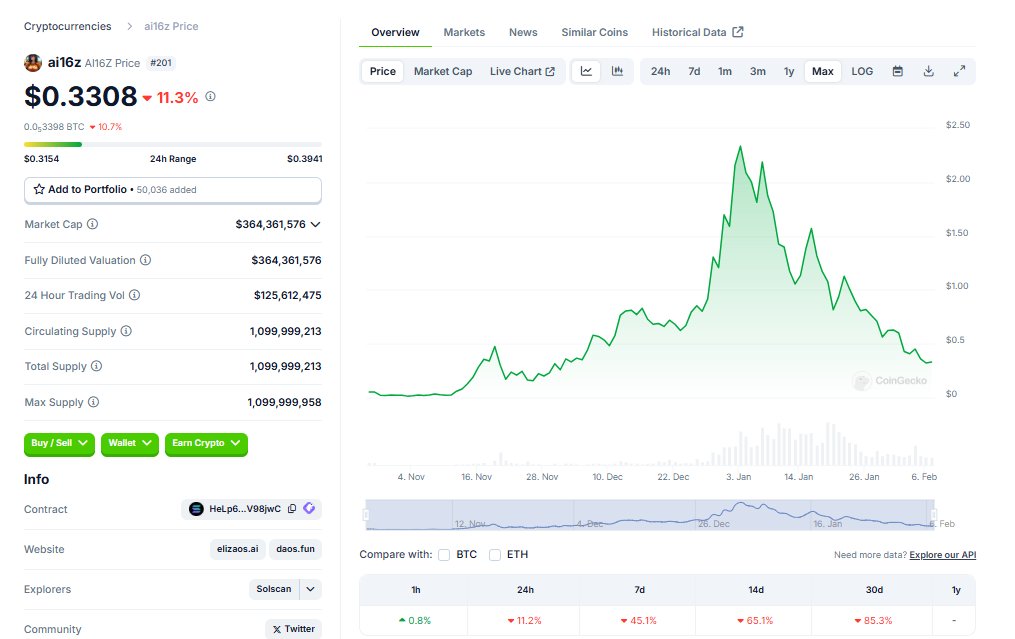Show Circulating Supply info icon
This screenshot has height=639, width=1015.
[126, 331]
